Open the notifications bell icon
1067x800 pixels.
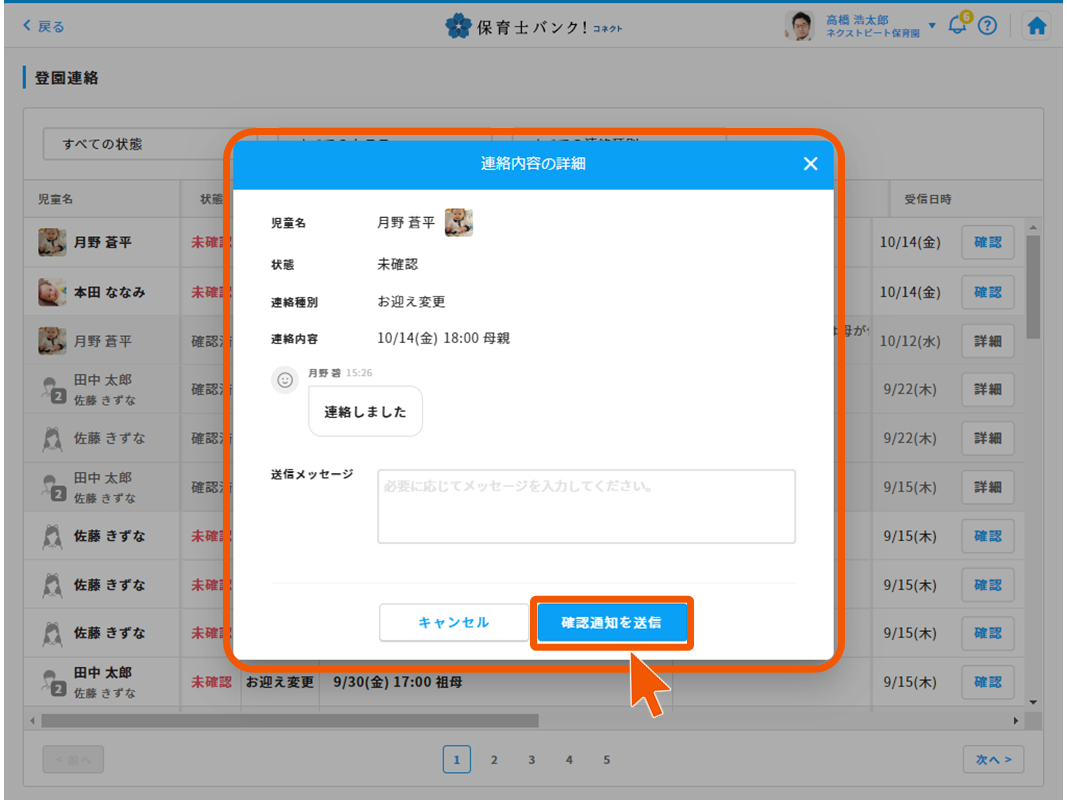(x=957, y=26)
